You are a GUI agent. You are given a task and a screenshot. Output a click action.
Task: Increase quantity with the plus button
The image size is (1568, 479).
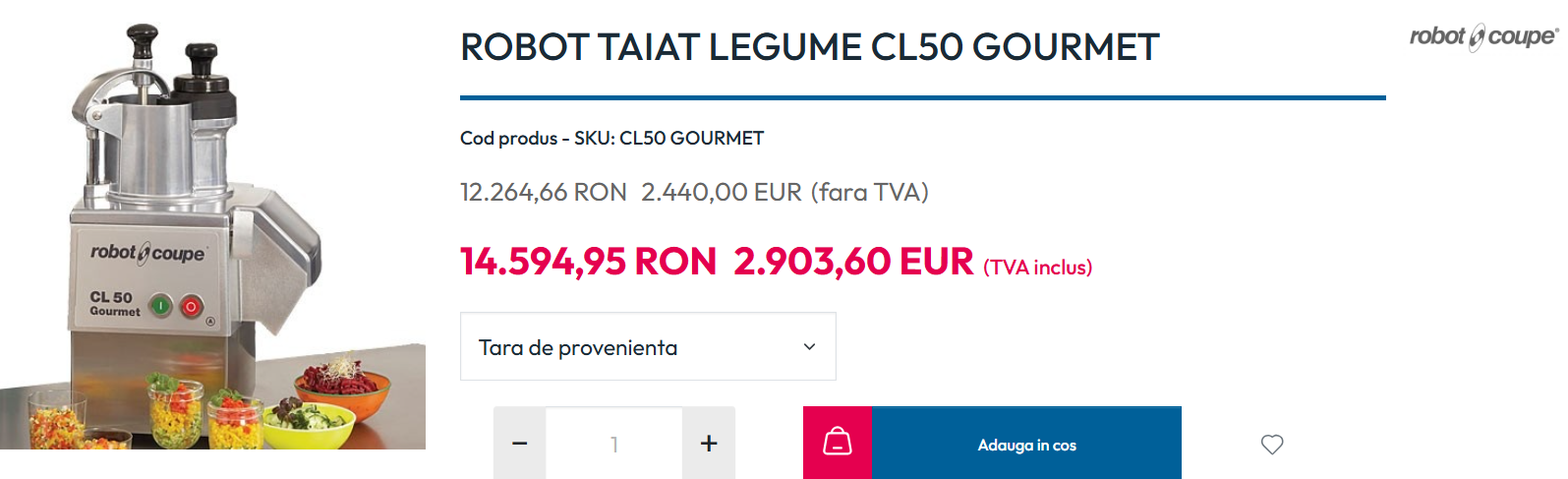tap(709, 444)
